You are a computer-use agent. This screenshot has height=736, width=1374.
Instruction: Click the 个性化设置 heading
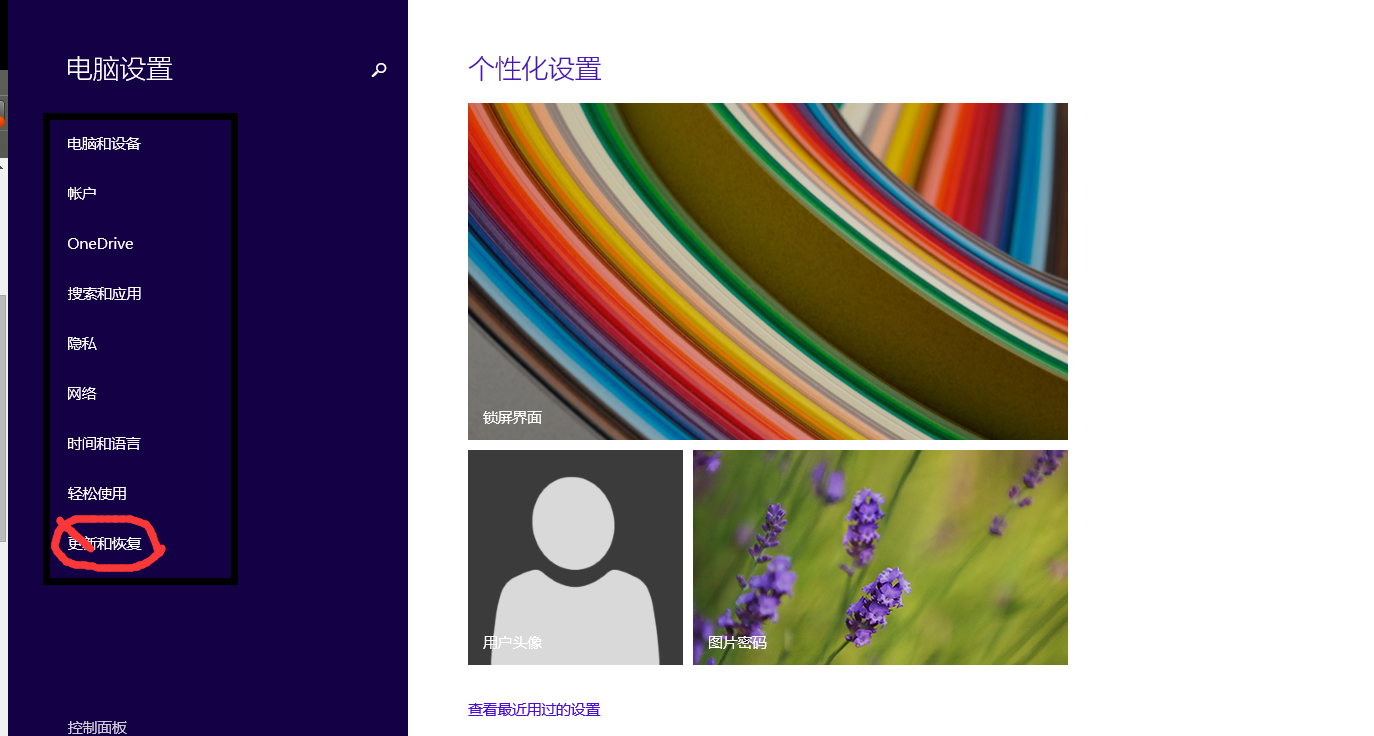tap(535, 69)
